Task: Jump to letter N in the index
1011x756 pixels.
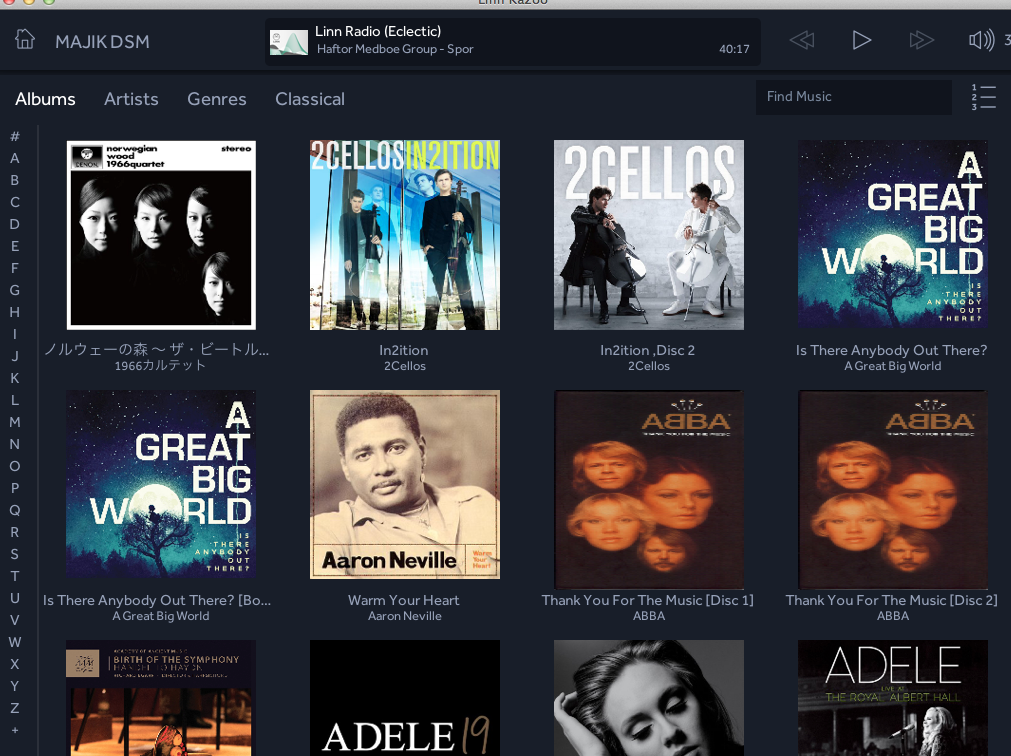Action: [x=15, y=444]
